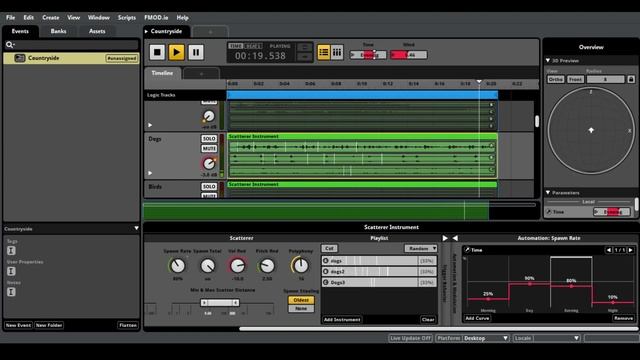Click the search magnifier icon in Events browser
Viewport: 640px width, 360px height.
point(10,44)
